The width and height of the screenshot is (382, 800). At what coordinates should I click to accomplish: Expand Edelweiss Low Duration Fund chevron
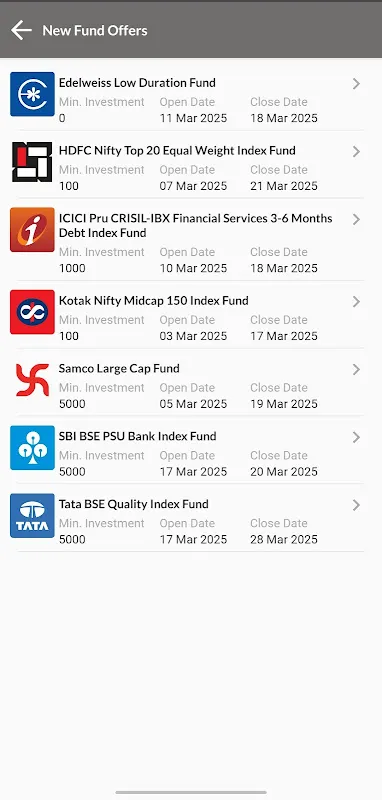pyautogui.click(x=356, y=84)
